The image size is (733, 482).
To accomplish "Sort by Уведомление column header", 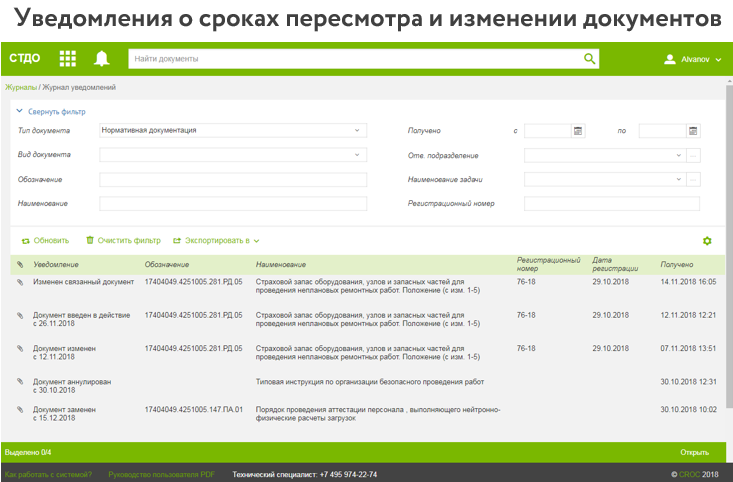I will 56,265.
